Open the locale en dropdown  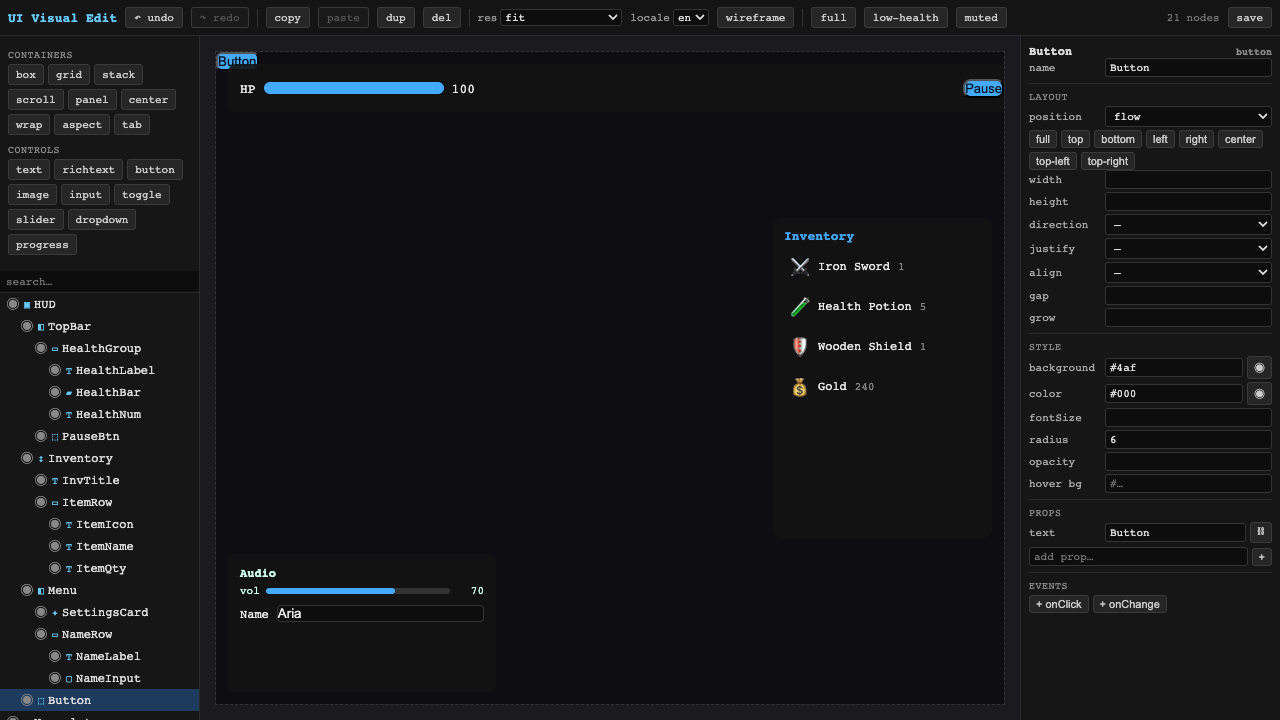(x=691, y=17)
